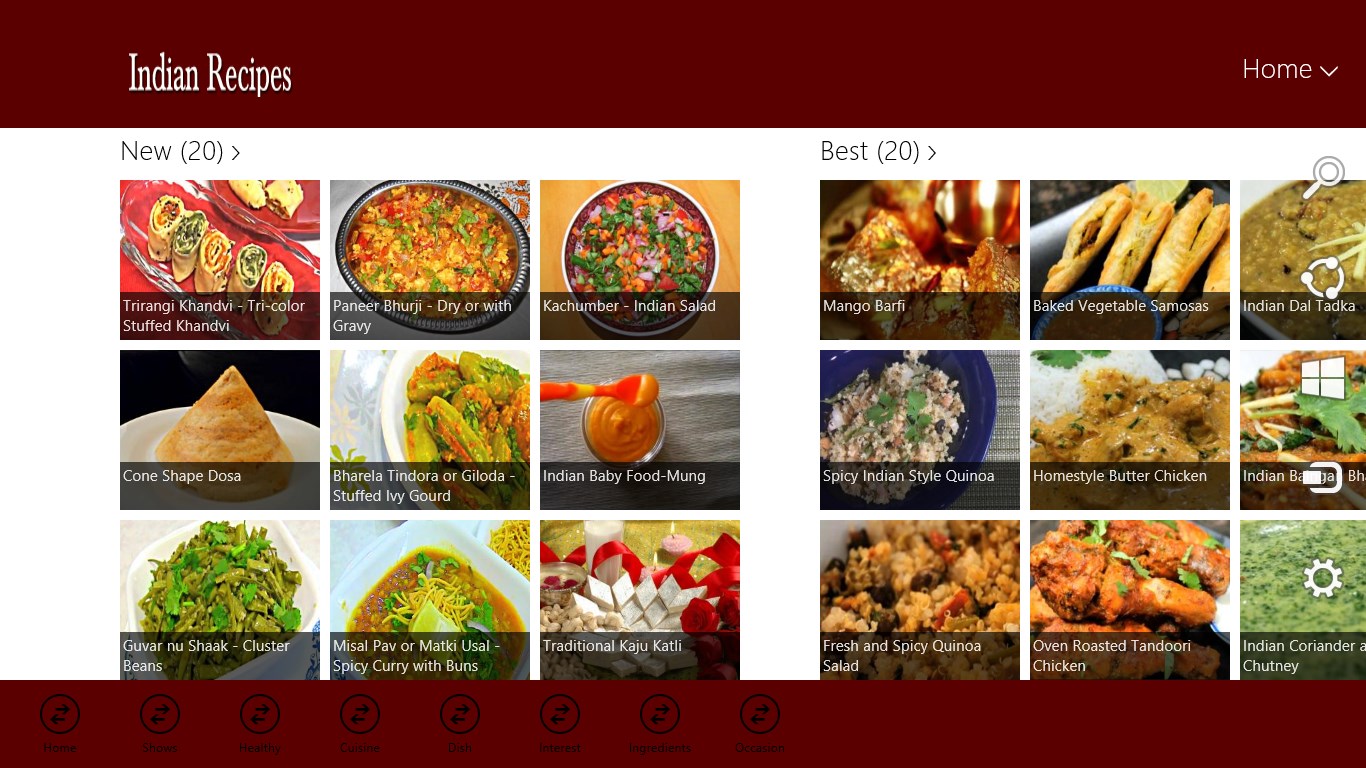1366x768 pixels.
Task: Open the Settings gear charm
Action: 1323,578
